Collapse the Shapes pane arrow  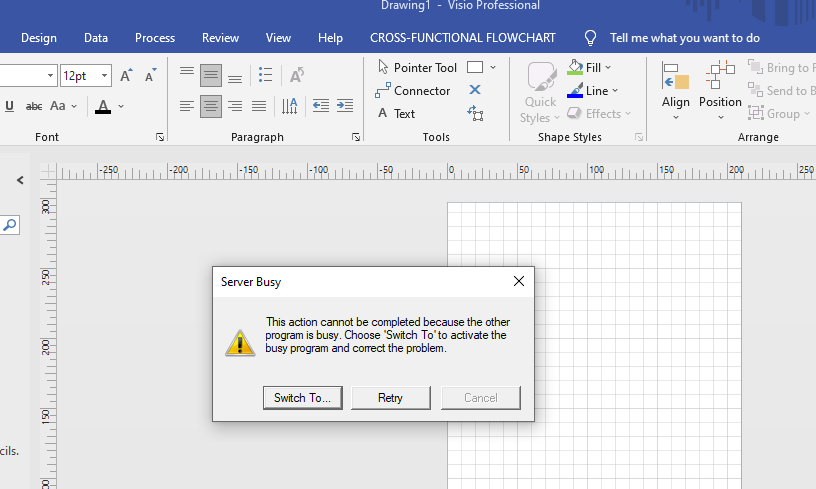[x=20, y=181]
